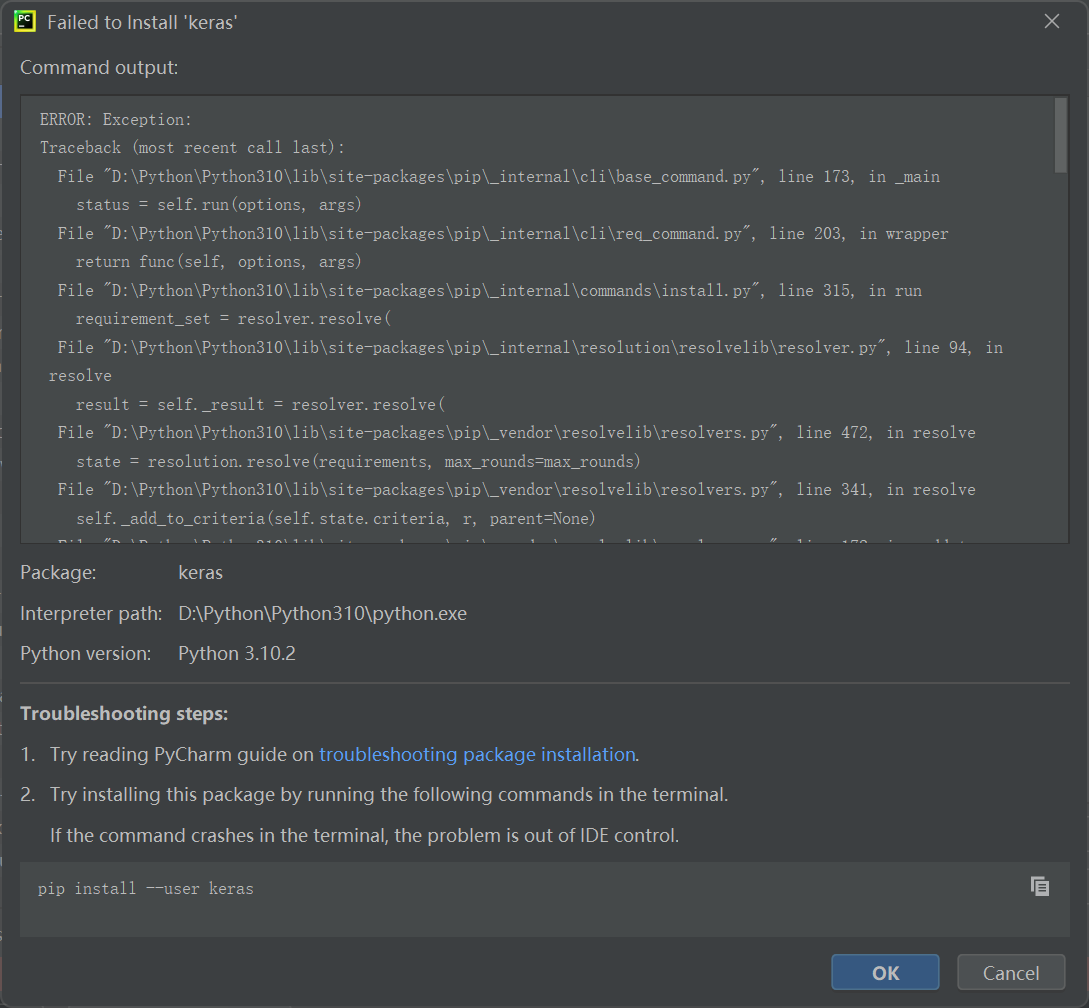Click the PyCharm logo in the title bar
This screenshot has width=1089, height=1008.
coord(22,21)
